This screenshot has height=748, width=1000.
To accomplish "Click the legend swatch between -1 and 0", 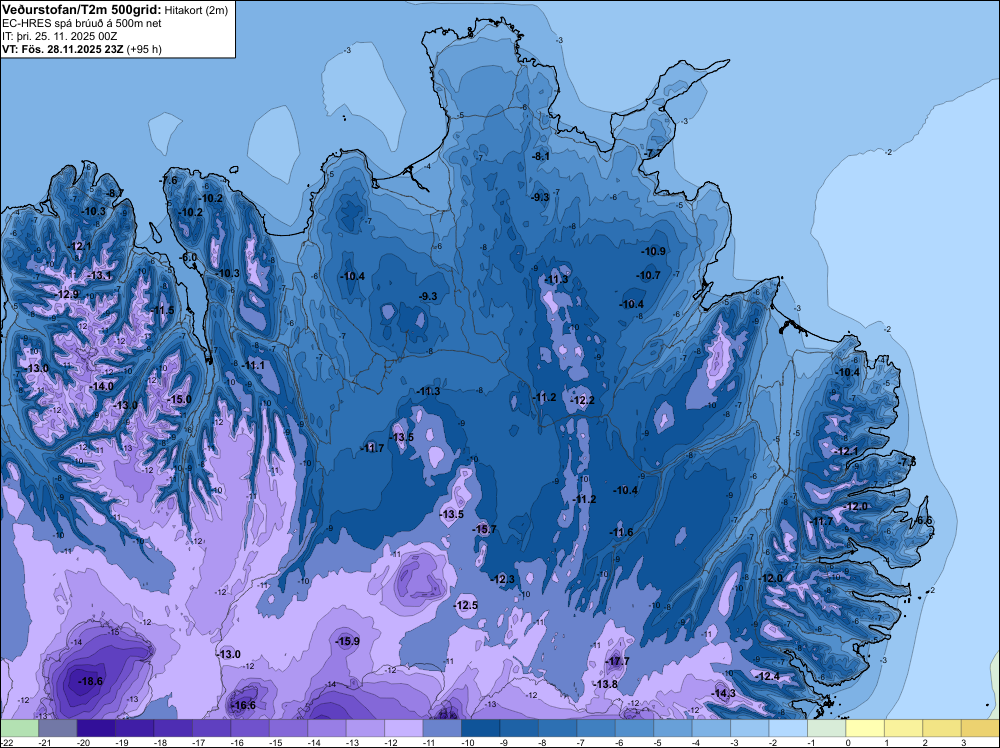I will (827, 729).
